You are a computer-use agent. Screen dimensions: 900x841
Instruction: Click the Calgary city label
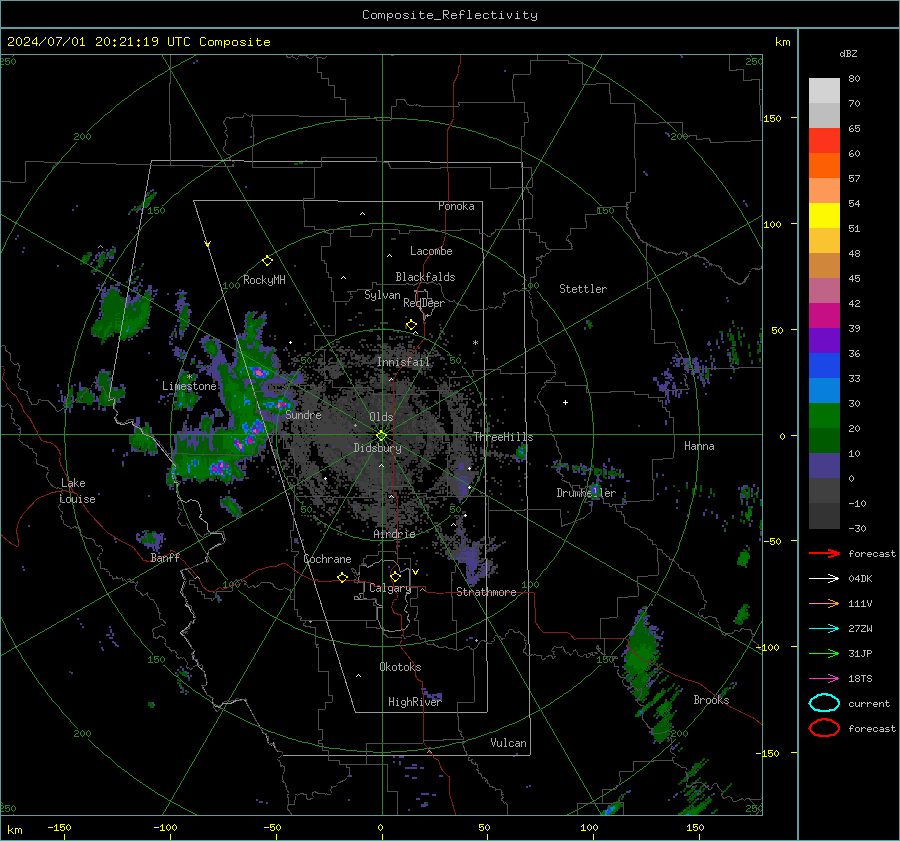click(390, 588)
